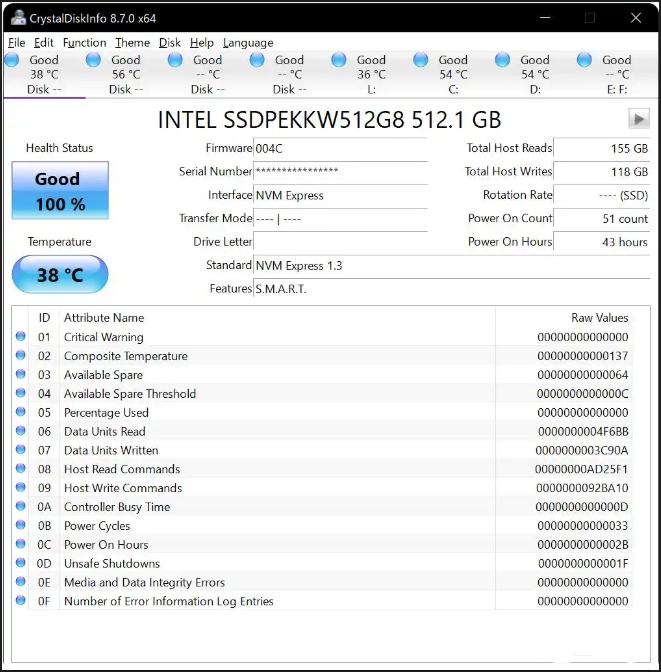Click the Attribute Name column header

point(104,318)
